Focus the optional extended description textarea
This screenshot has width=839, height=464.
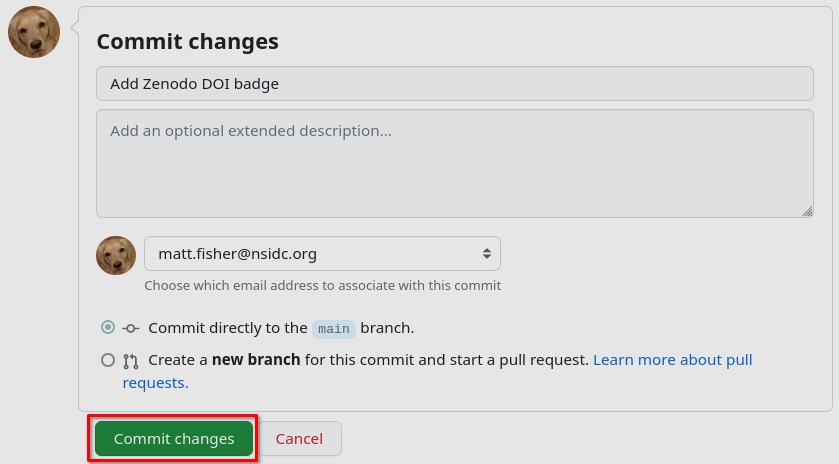pos(454,163)
